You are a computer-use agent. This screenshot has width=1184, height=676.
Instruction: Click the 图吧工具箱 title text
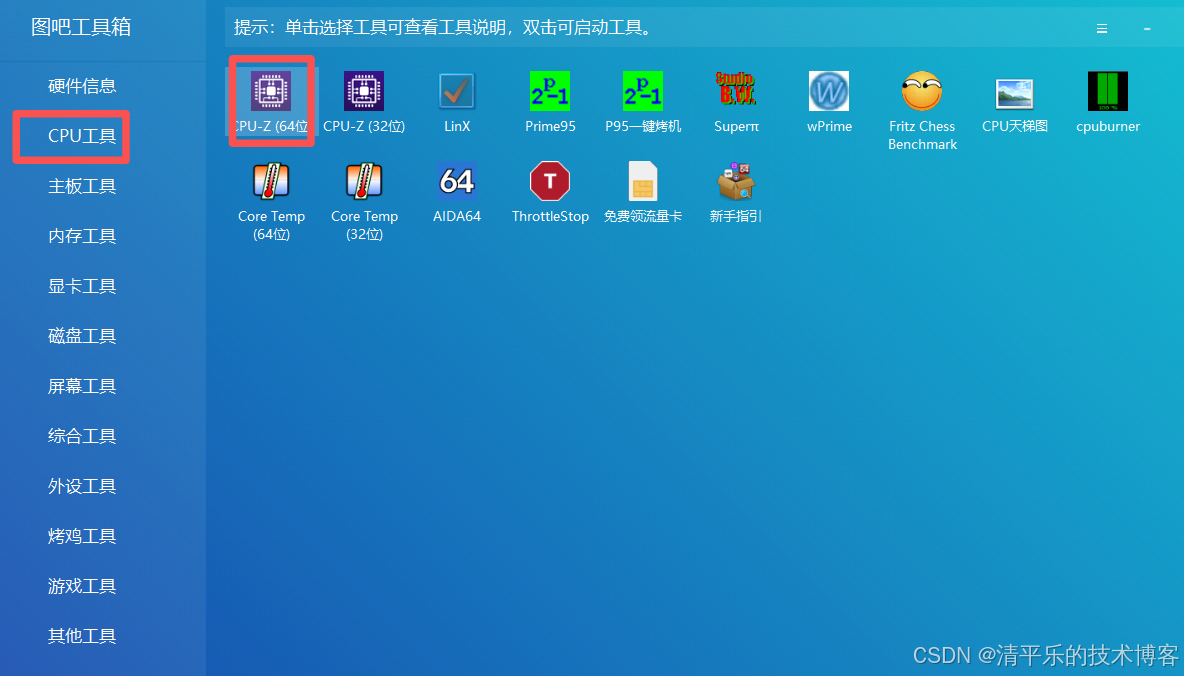(x=81, y=27)
